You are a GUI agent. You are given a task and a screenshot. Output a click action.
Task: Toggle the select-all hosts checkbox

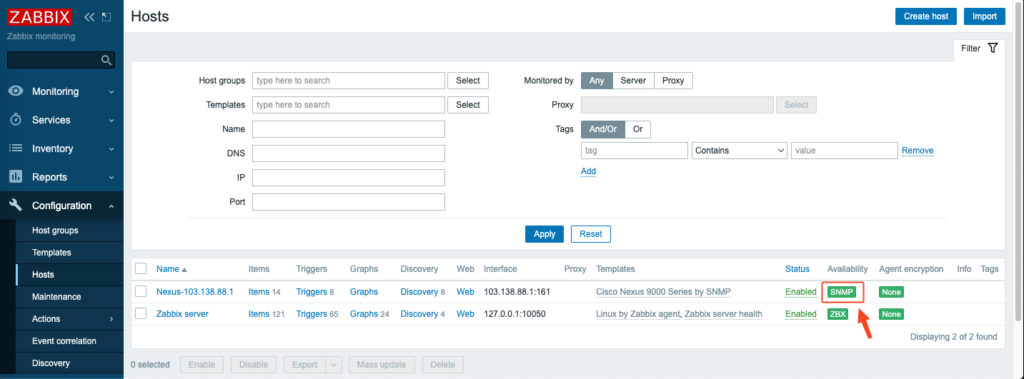tap(140, 269)
